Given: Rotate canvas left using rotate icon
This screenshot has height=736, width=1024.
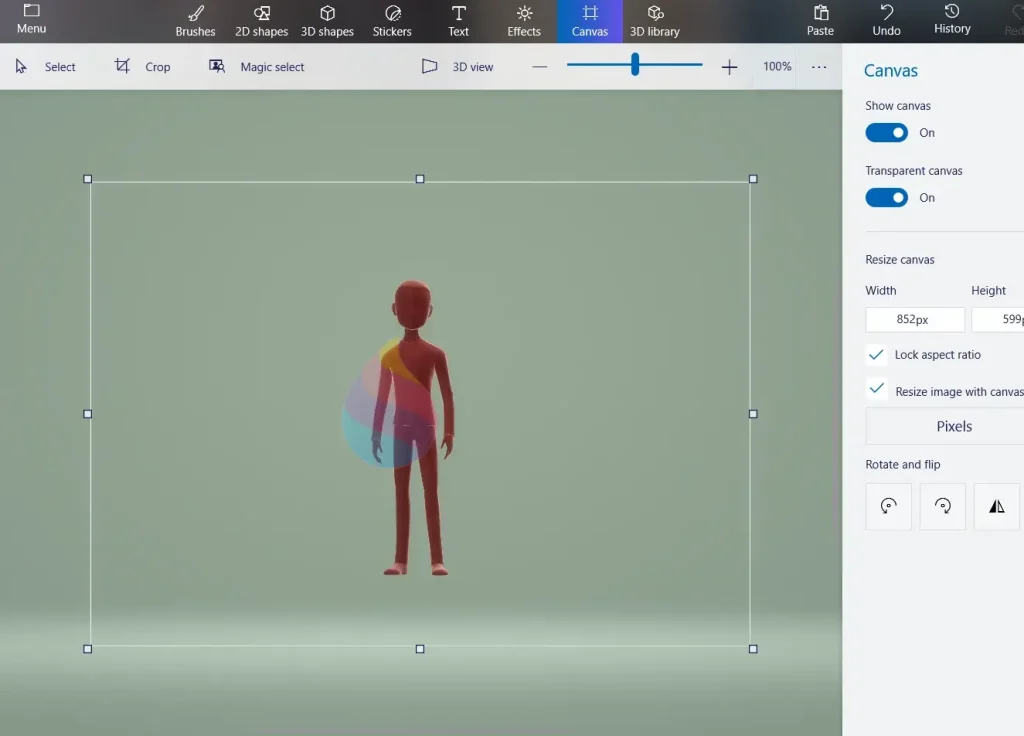Looking at the screenshot, I should [888, 507].
